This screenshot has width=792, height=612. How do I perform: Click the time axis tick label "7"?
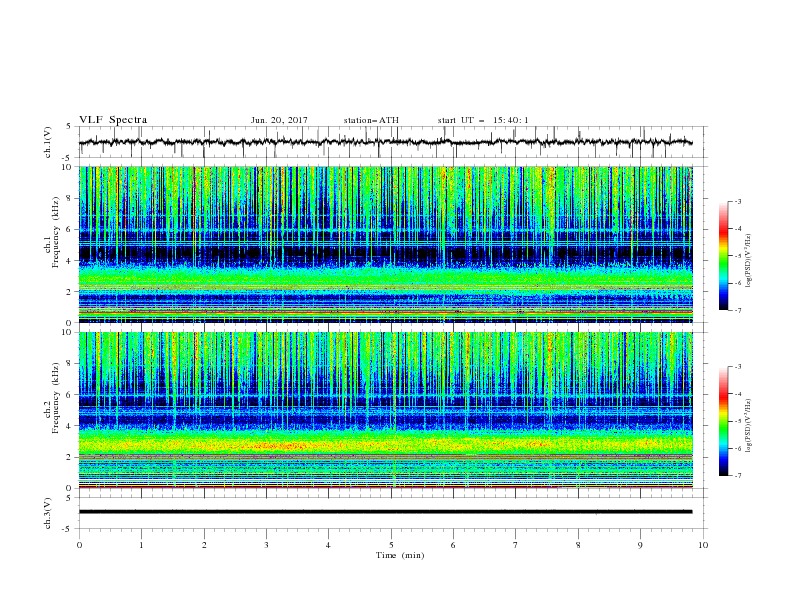516,545
